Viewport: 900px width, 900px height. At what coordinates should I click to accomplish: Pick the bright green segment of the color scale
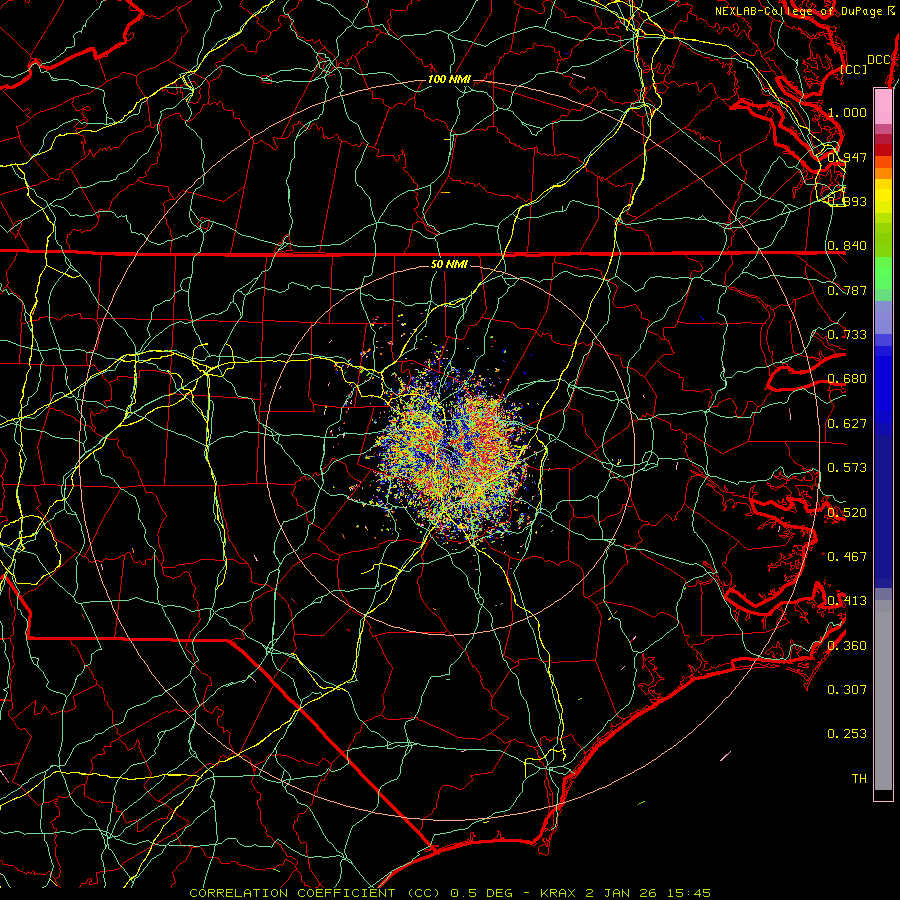[x=883, y=273]
